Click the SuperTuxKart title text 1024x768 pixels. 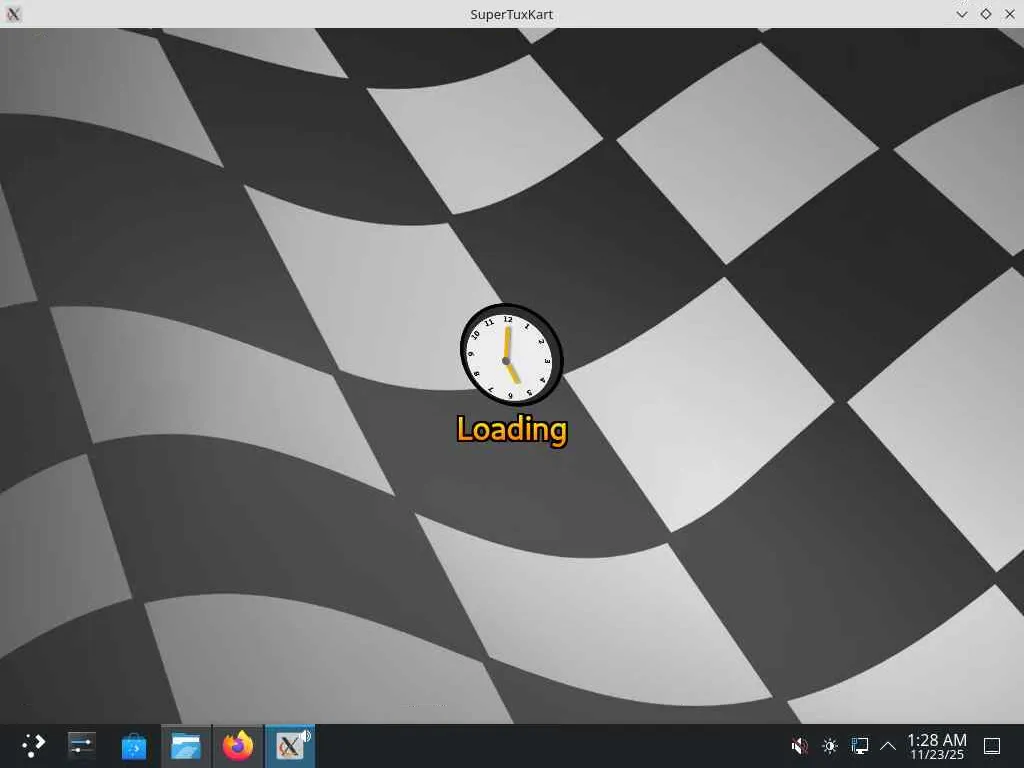(x=511, y=14)
